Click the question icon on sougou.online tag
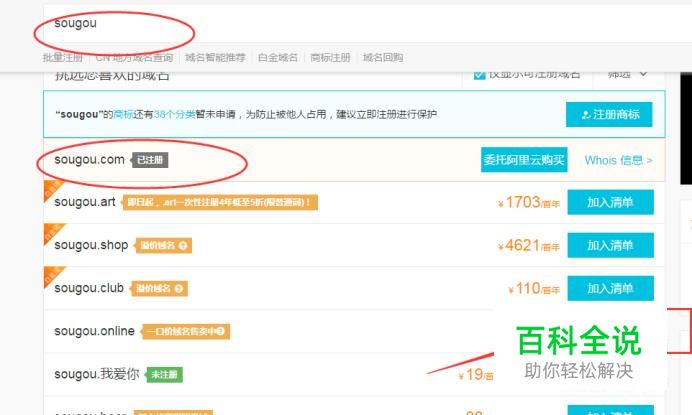 pos(221,331)
